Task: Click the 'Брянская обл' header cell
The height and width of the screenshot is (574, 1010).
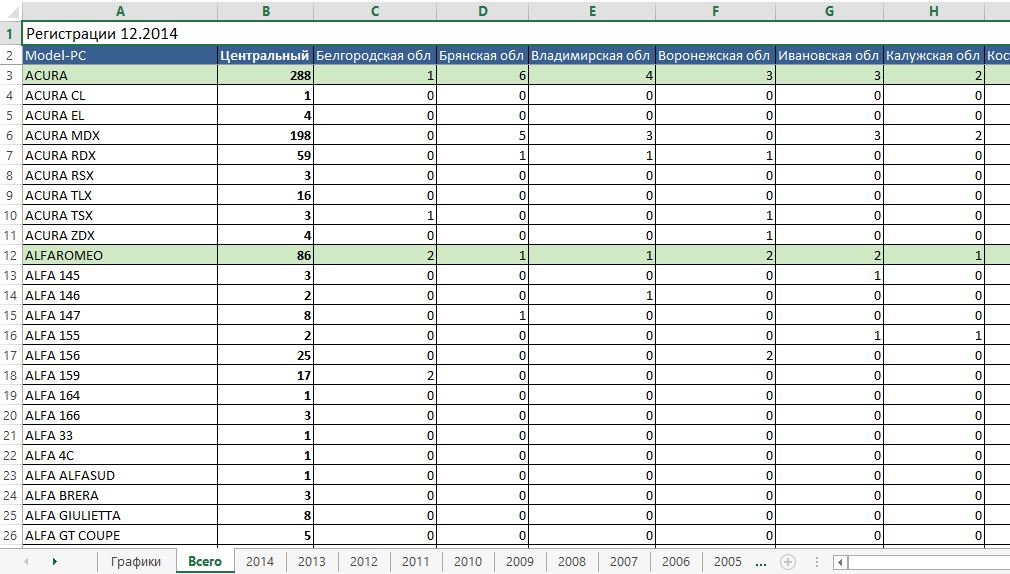Action: tap(482, 55)
